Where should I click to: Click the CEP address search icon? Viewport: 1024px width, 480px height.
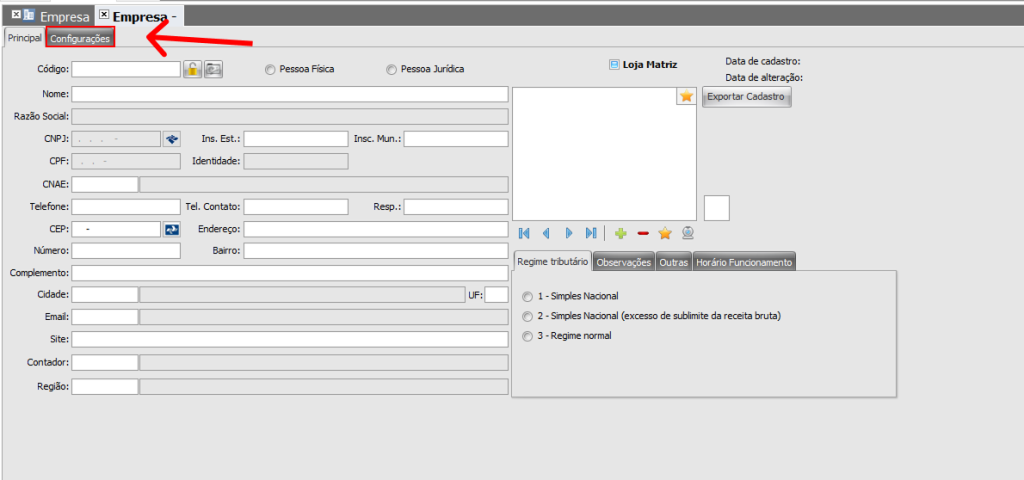click(171, 229)
